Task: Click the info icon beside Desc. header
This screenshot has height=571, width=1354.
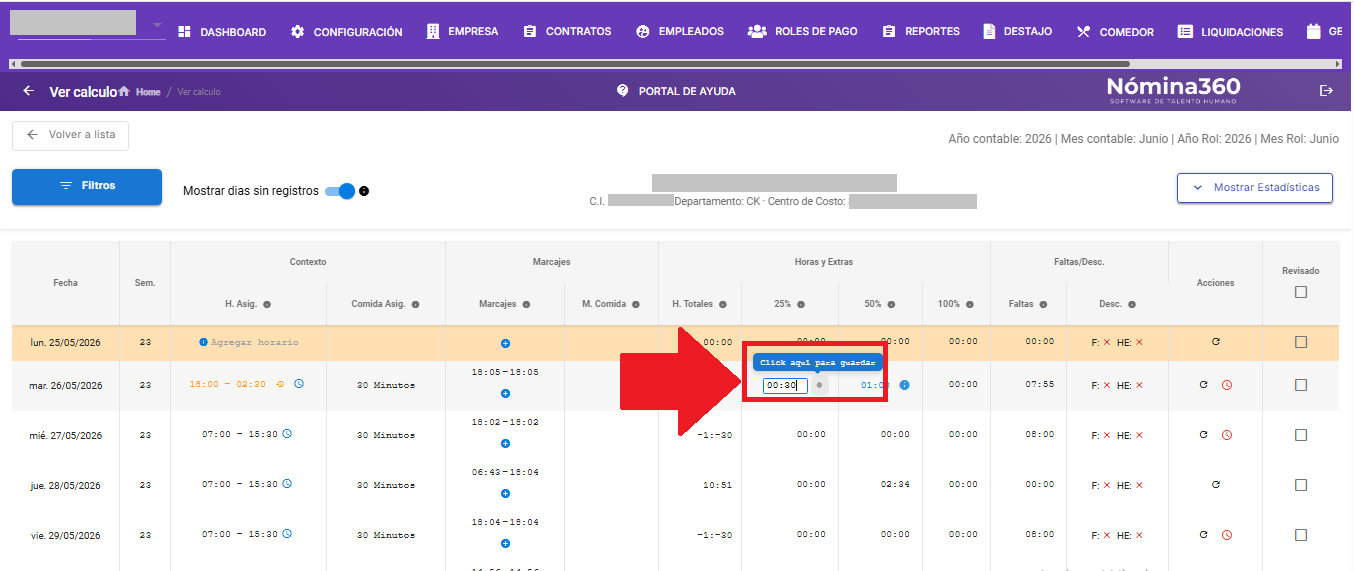Action: coord(1132,304)
